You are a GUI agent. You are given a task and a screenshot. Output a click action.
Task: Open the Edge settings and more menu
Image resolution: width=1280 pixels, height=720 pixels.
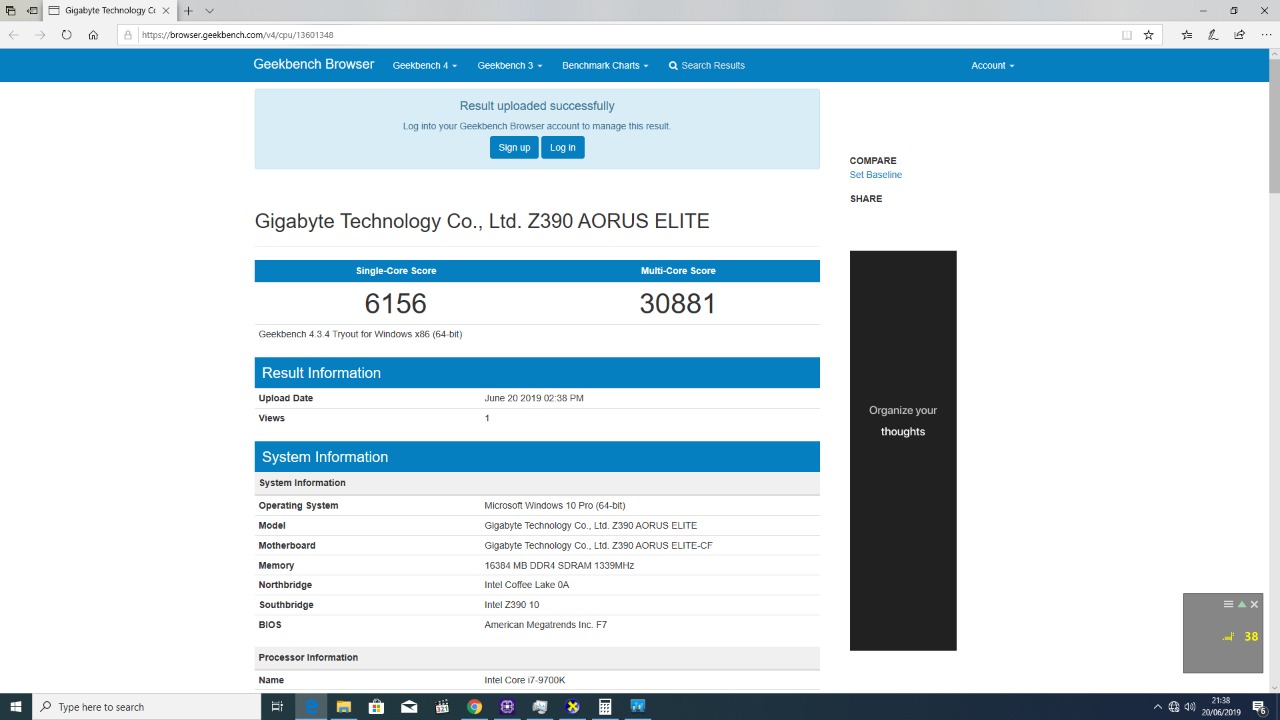1265,35
